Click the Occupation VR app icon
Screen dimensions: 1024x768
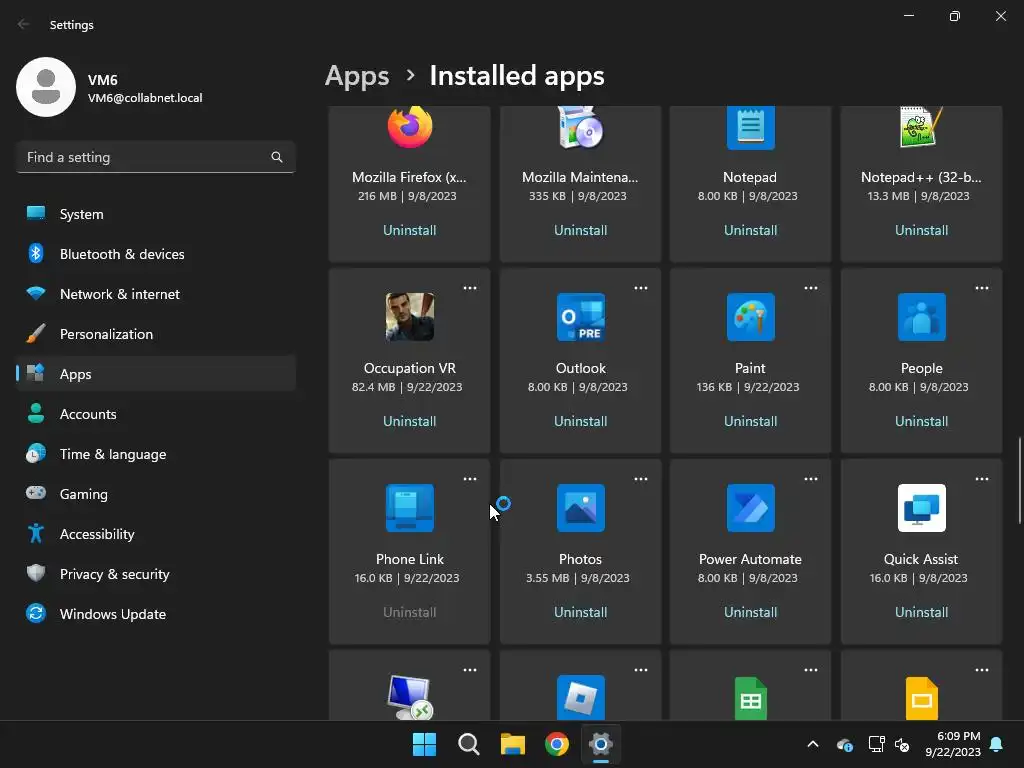click(x=409, y=317)
